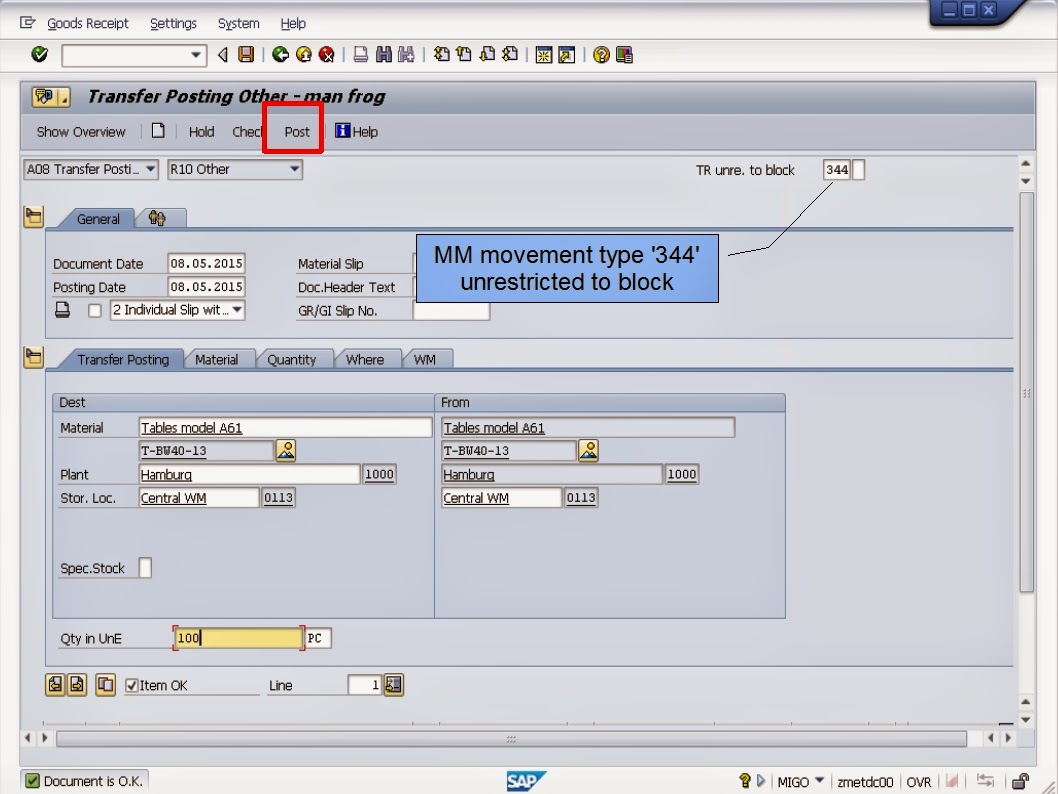Image resolution: width=1058 pixels, height=794 pixels.
Task: Click the Find (binoculars) icon
Action: tap(386, 55)
